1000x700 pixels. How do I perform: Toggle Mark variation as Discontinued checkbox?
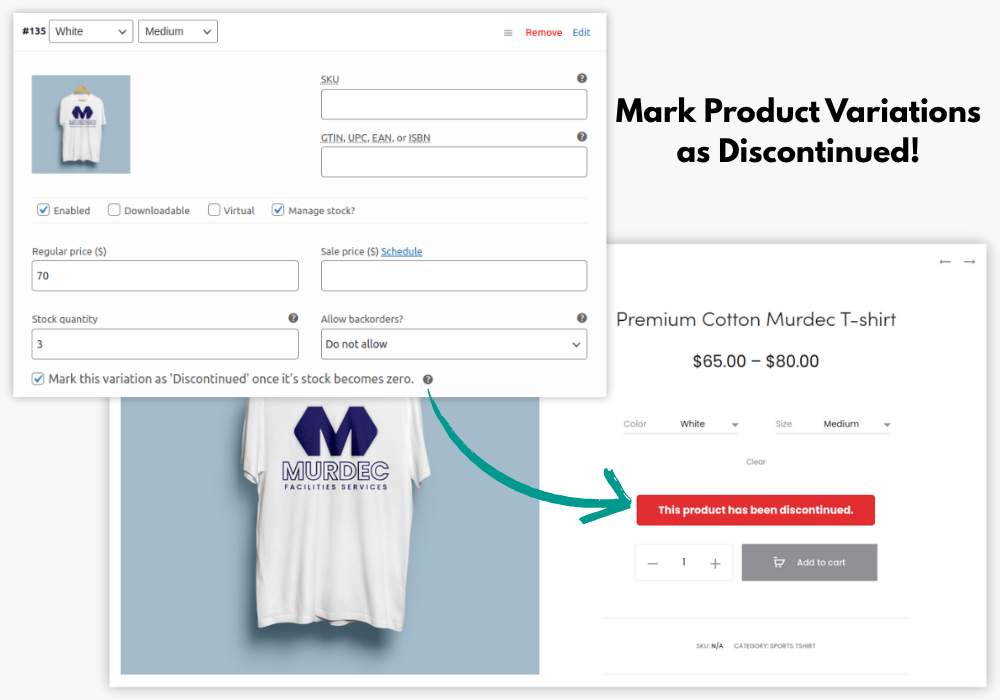coord(38,379)
